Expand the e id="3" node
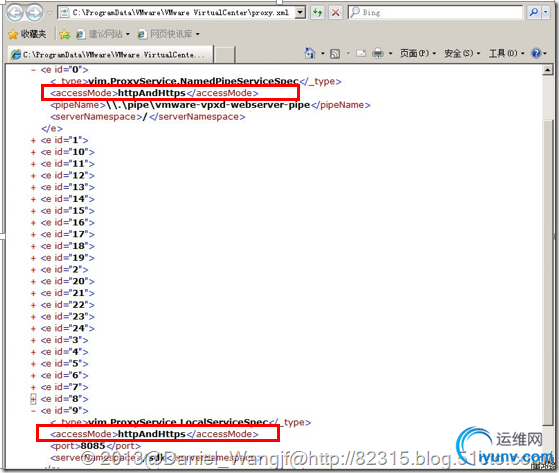Viewport: 559px width, 473px height. coord(33,340)
